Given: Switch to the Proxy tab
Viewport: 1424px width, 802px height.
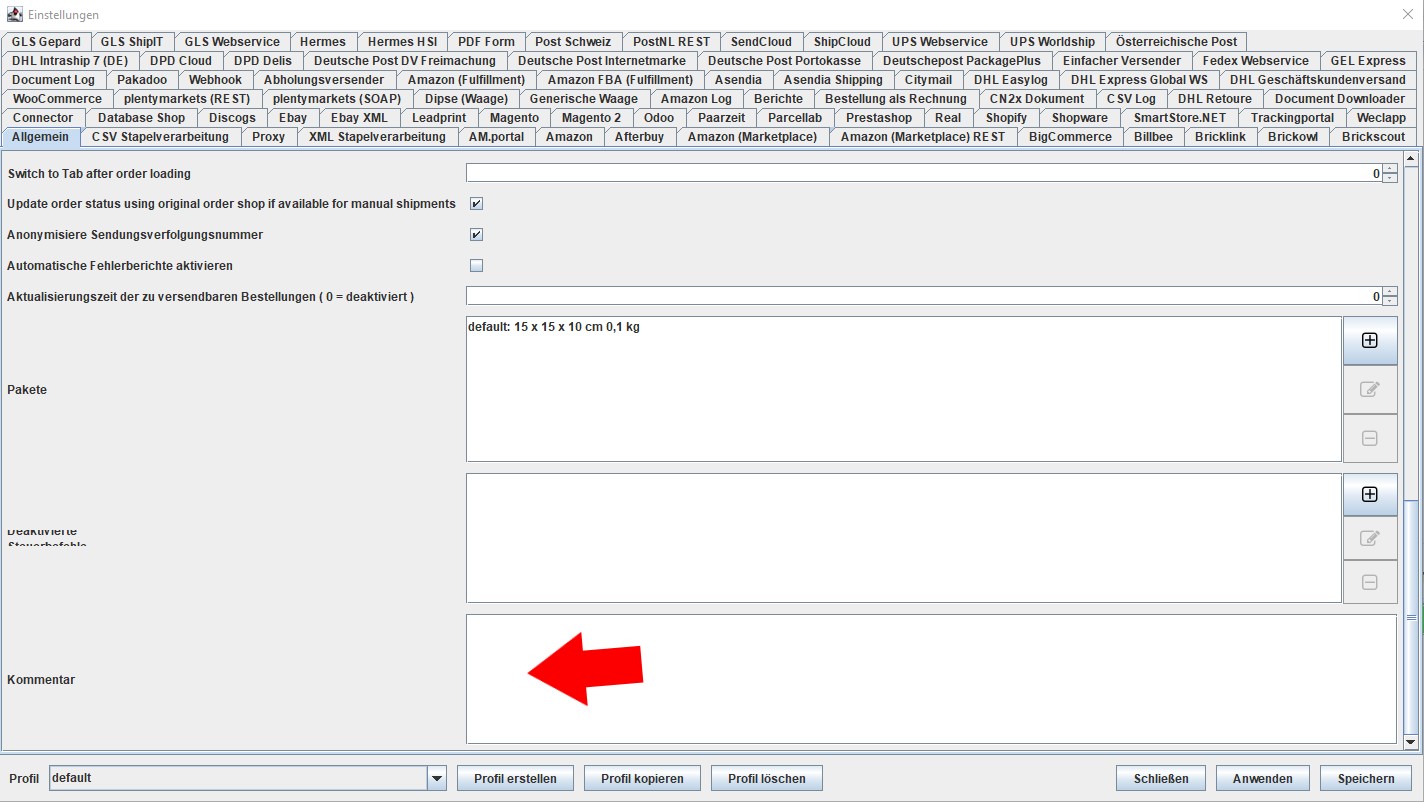Looking at the screenshot, I should [268, 137].
